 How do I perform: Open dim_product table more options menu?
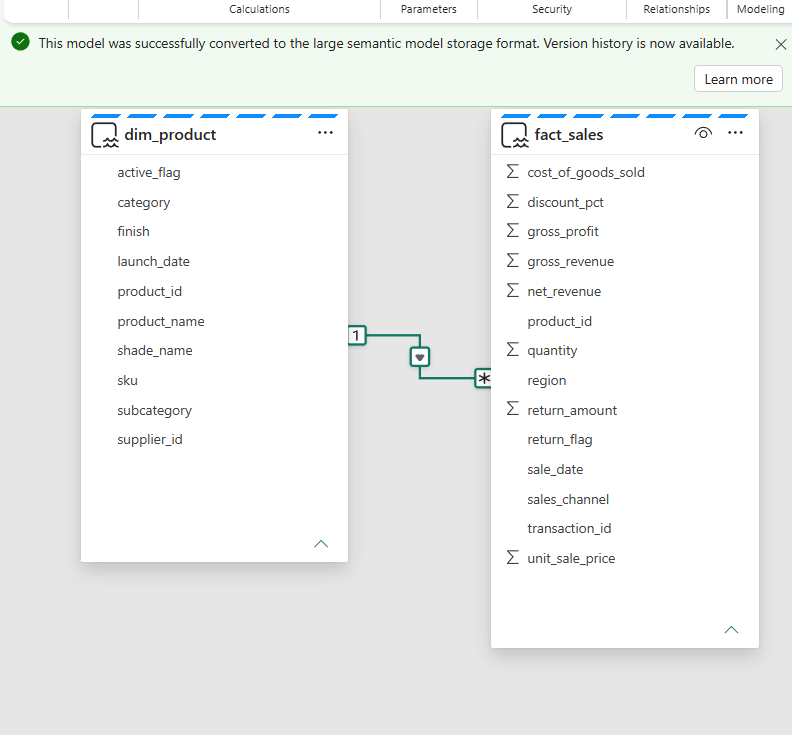(x=325, y=133)
